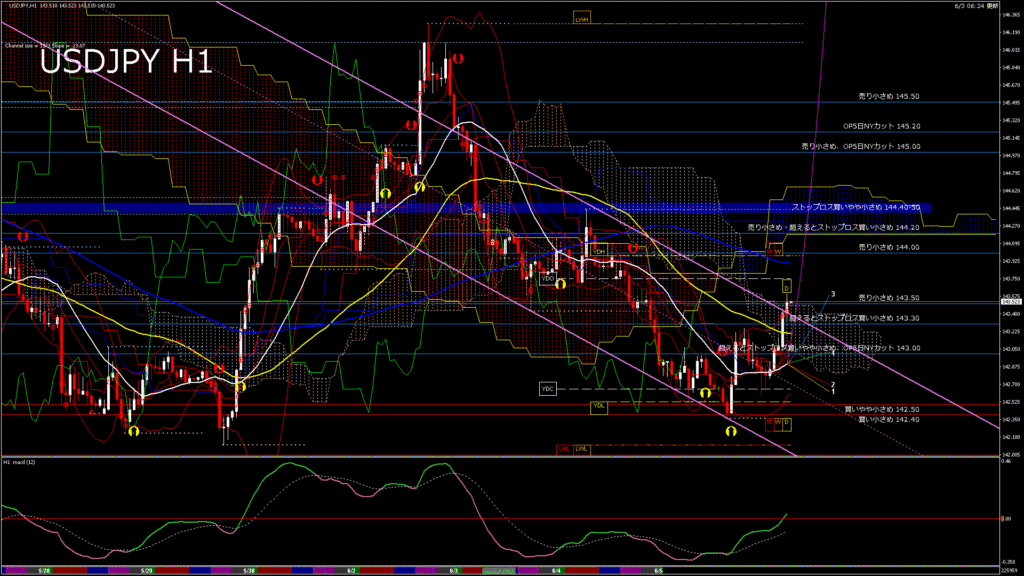Click the yellow up-arrow below the lowest recent candle
The width and height of the screenshot is (1024, 576).
[731, 431]
